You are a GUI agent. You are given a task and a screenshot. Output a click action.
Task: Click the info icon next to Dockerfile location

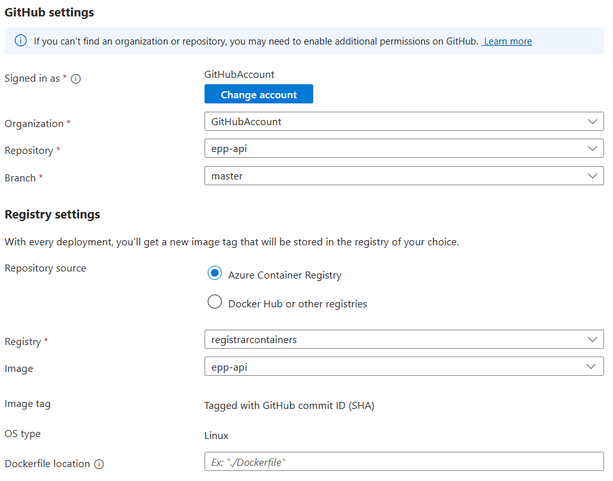point(99,464)
